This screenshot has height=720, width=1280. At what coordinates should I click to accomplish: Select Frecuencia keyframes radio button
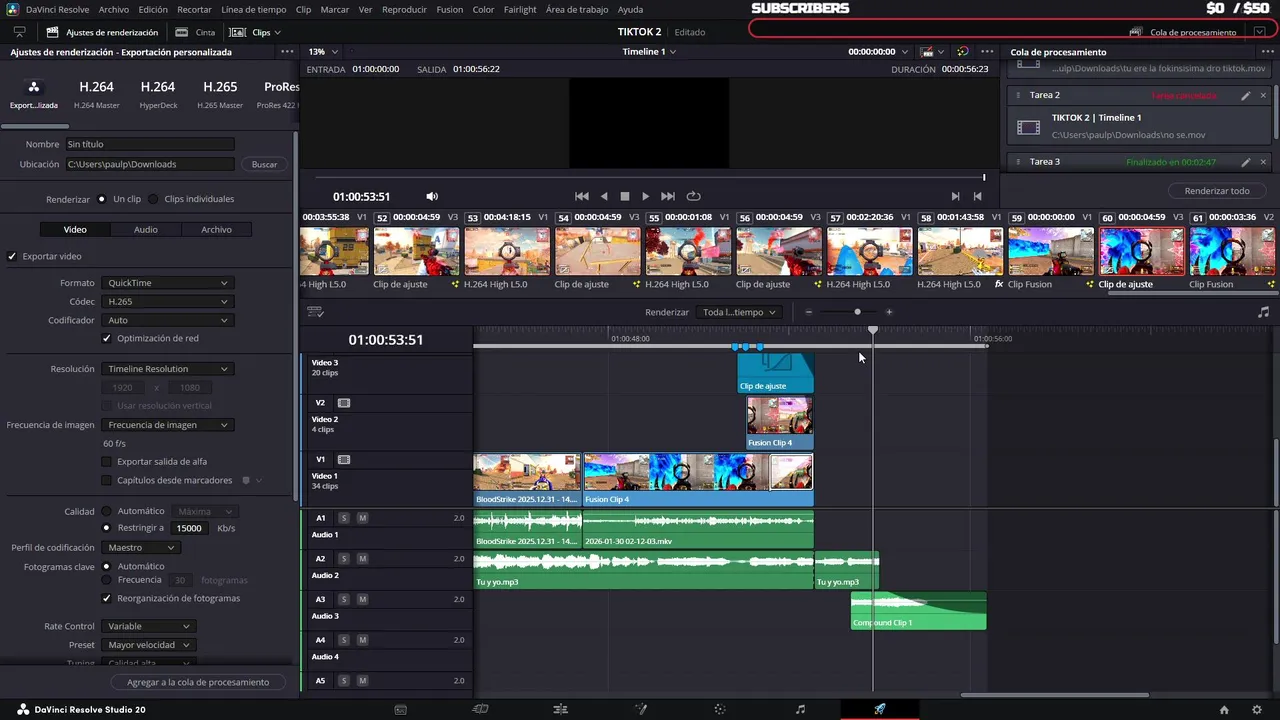pos(107,580)
